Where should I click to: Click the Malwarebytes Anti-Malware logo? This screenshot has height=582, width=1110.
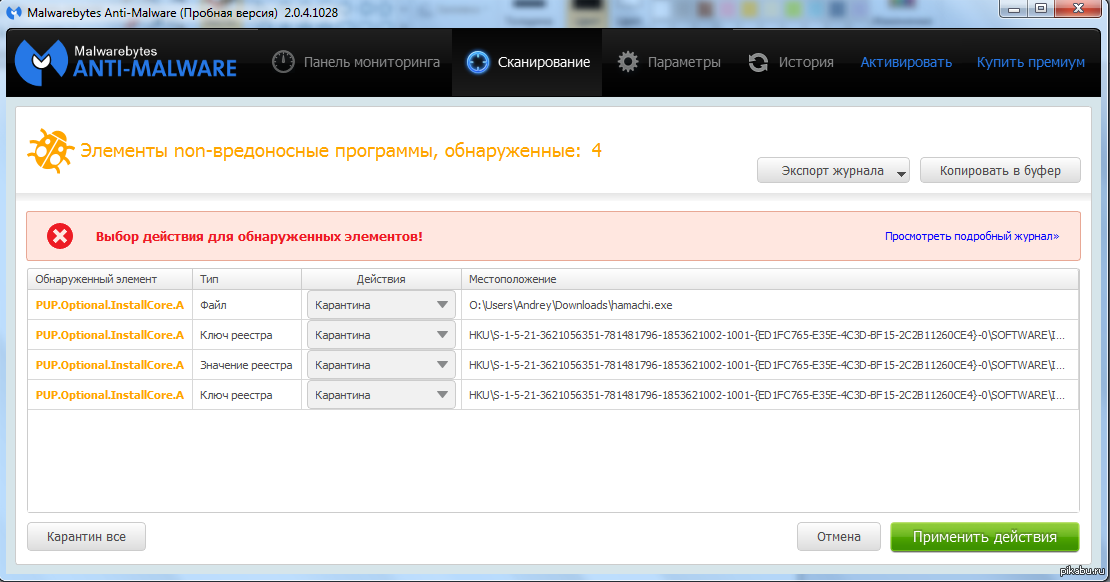(126, 61)
